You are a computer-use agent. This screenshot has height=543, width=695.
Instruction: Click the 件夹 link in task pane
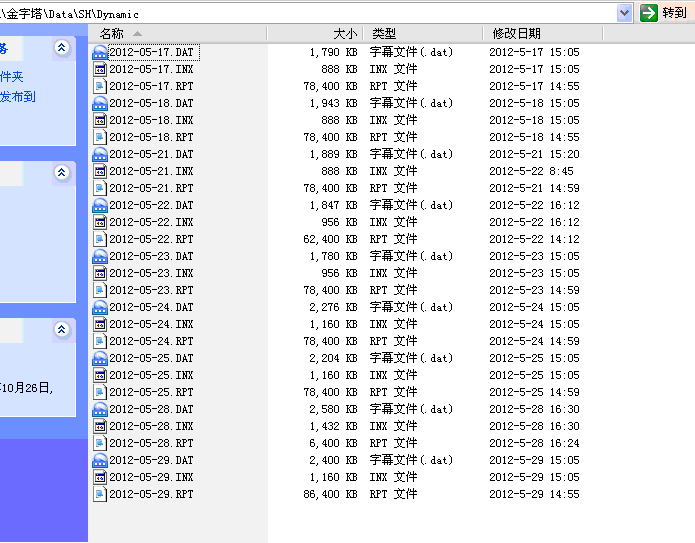12,77
